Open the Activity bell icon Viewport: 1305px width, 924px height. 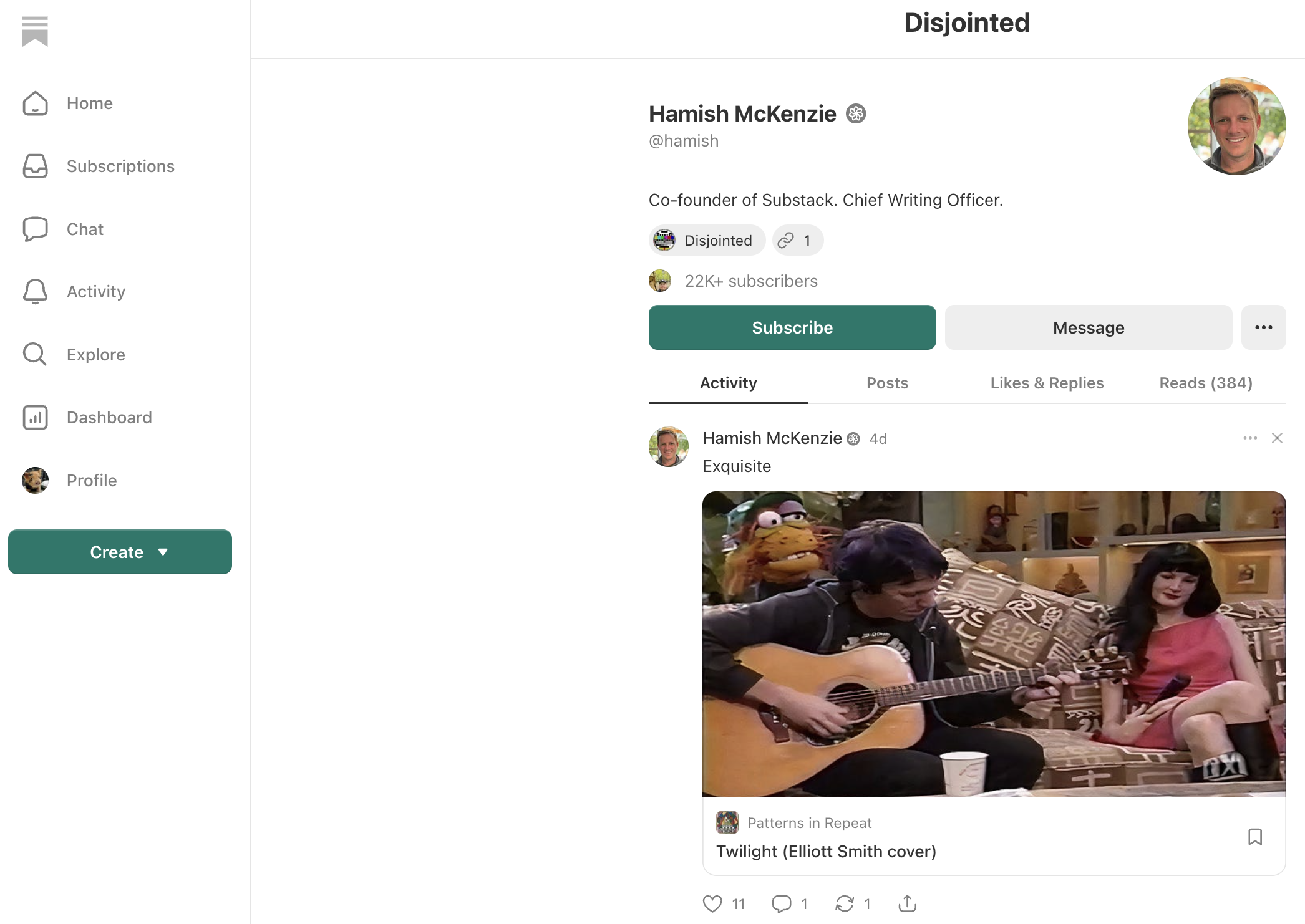(35, 291)
